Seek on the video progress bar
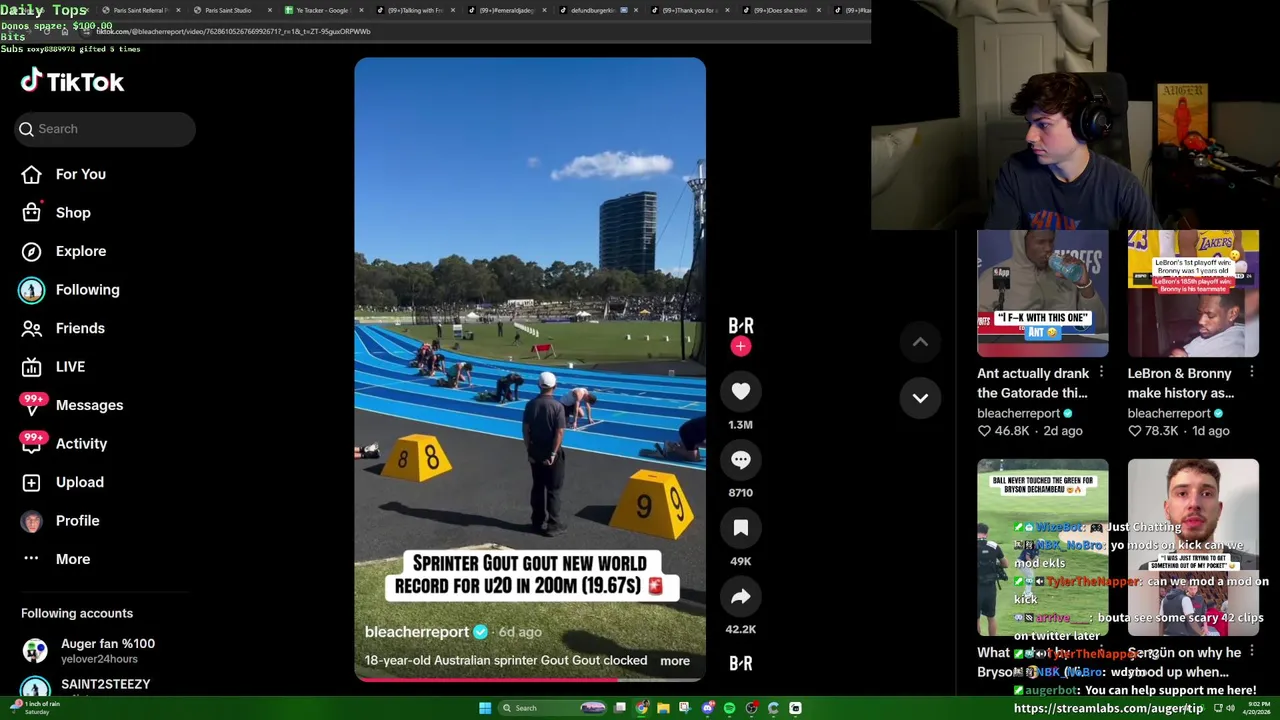This screenshot has height=720, width=1280. pos(530,680)
